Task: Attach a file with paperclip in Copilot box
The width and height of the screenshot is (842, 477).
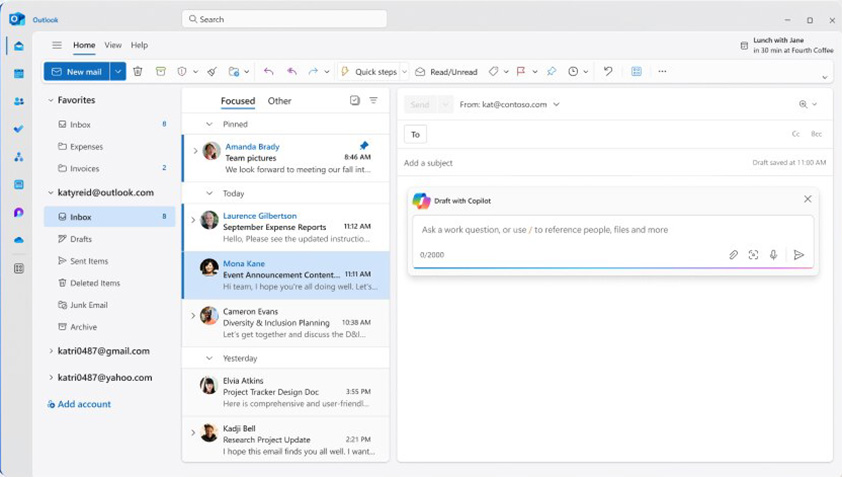Action: click(x=734, y=255)
